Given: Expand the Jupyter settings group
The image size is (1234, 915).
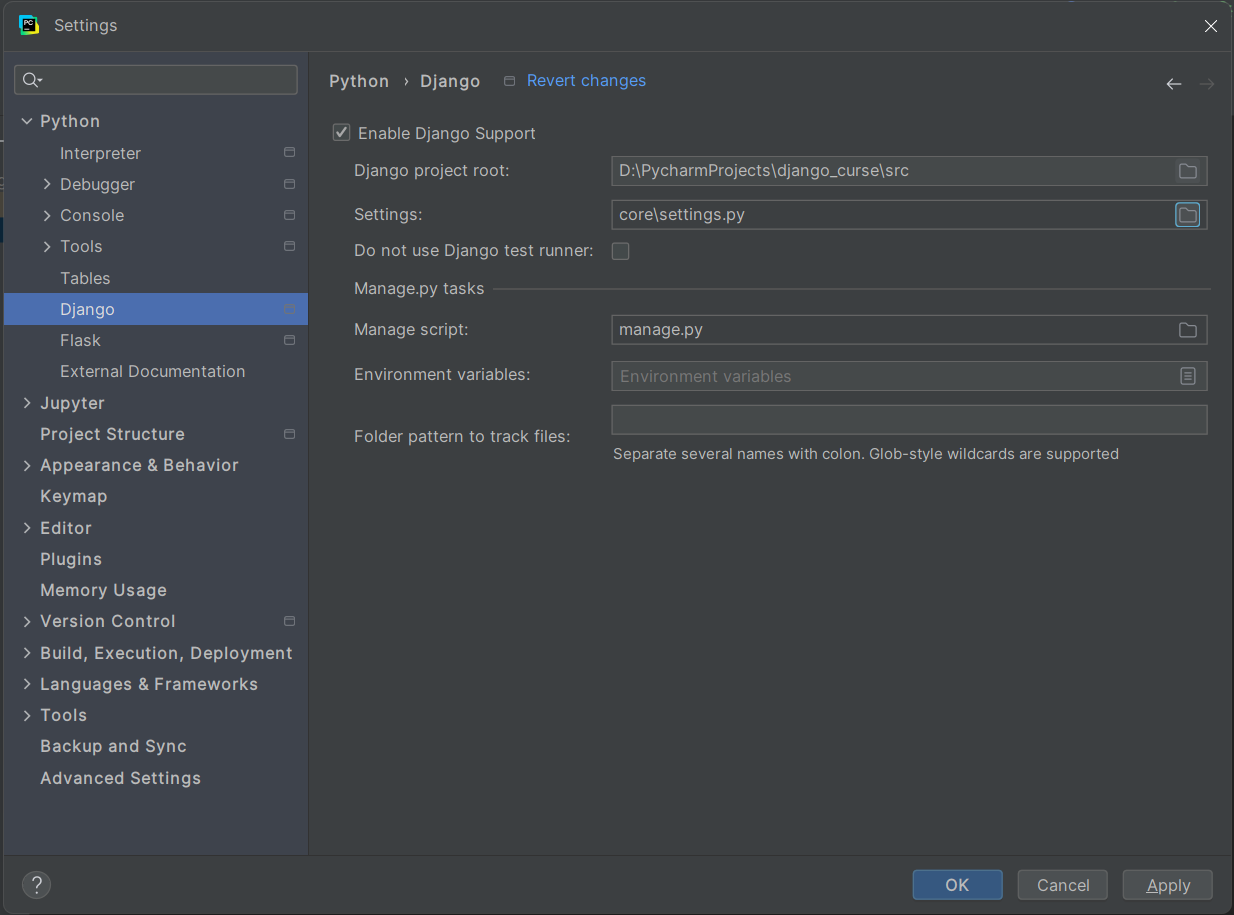Looking at the screenshot, I should tap(27, 403).
